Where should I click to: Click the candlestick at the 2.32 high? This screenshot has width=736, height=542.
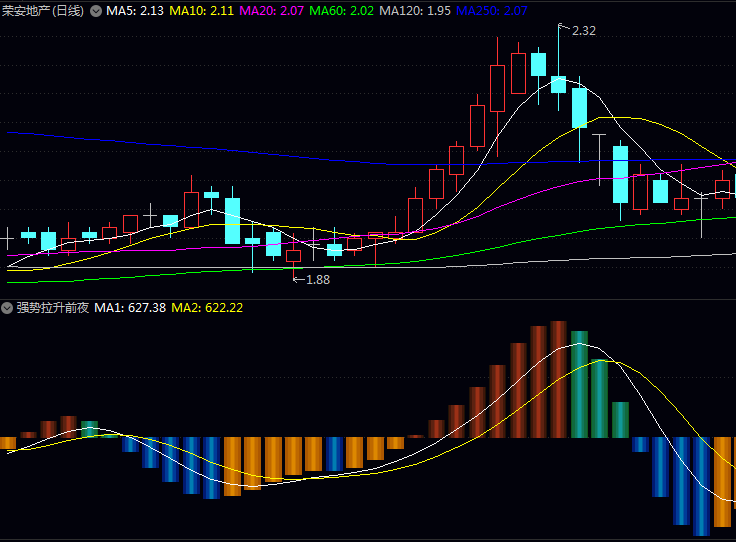click(x=559, y=84)
